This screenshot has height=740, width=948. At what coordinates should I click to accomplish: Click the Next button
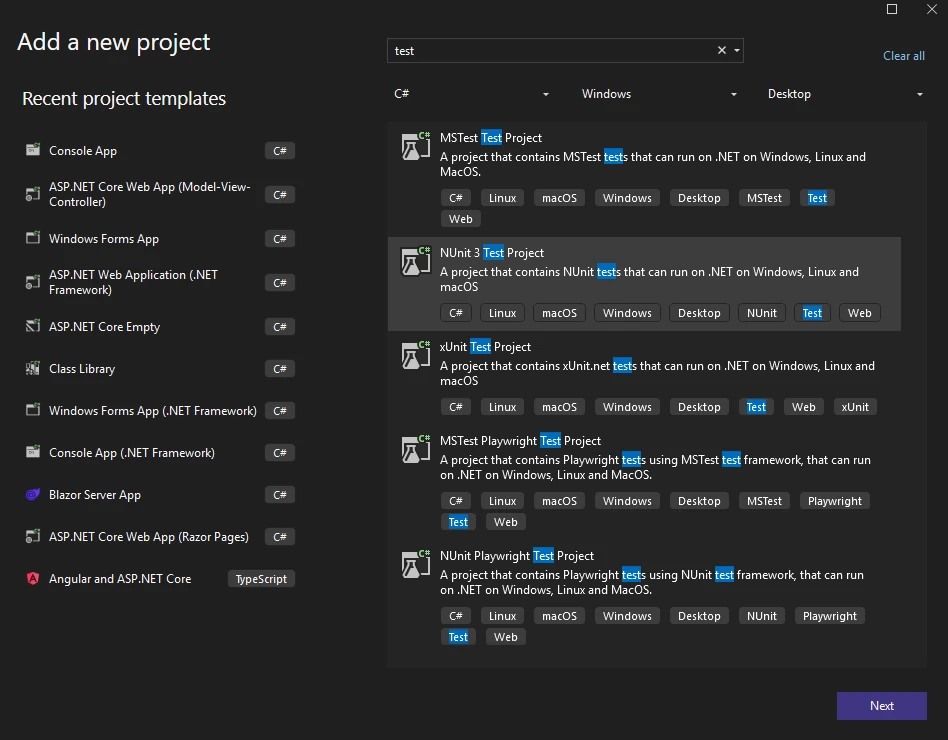pos(881,706)
